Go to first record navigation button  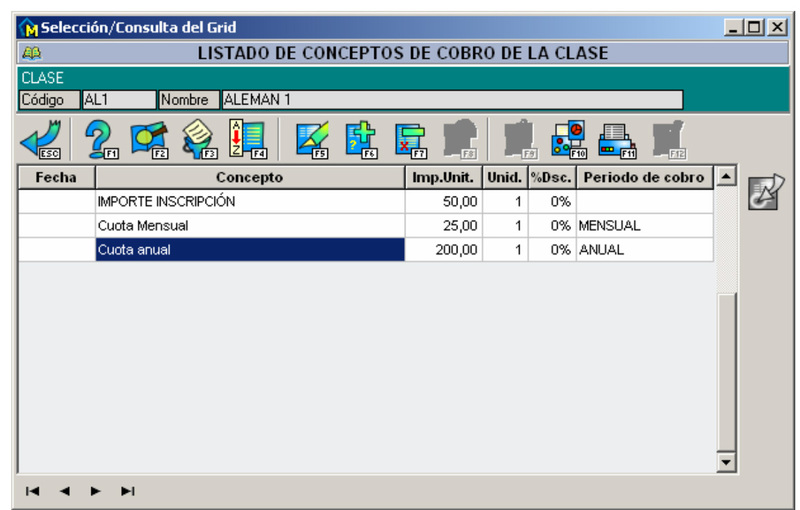tap(32, 491)
